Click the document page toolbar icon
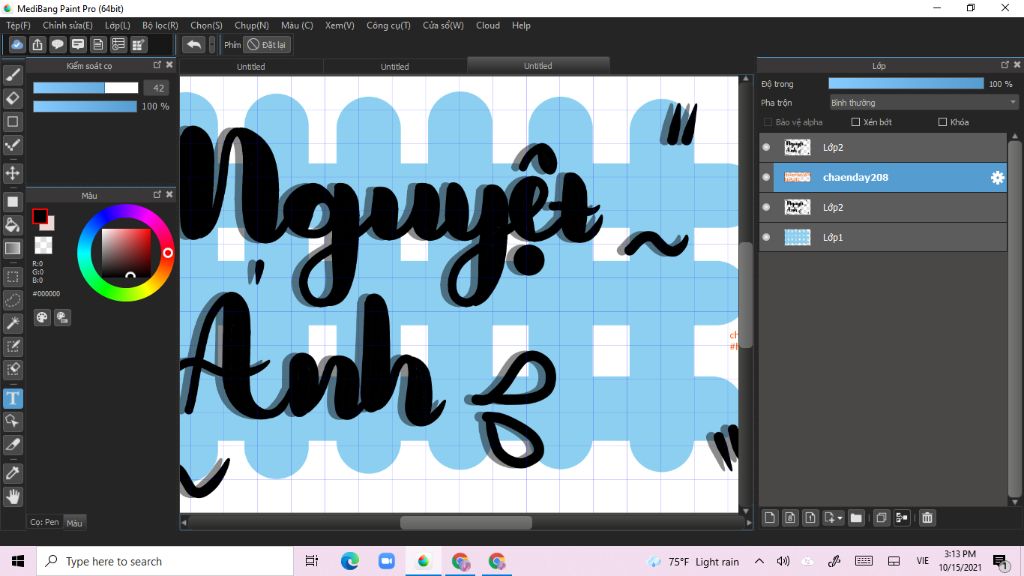This screenshot has height=576, width=1024. click(98, 44)
